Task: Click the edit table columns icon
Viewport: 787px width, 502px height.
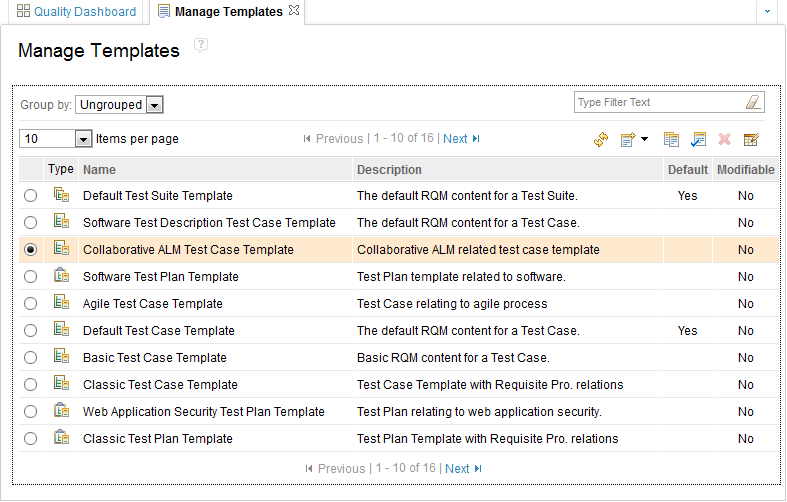Action: point(751,139)
